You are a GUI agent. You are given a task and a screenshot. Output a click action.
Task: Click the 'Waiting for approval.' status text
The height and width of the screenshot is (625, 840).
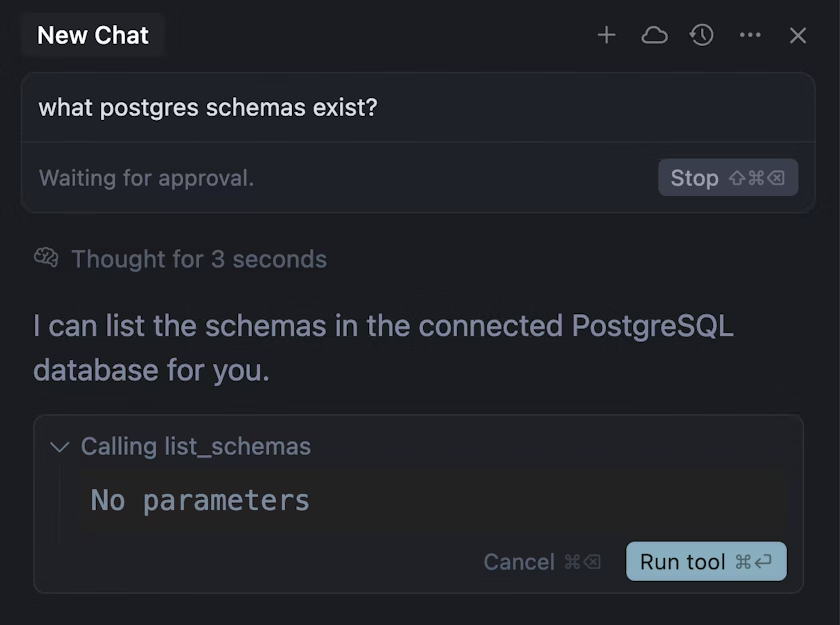tap(146, 178)
